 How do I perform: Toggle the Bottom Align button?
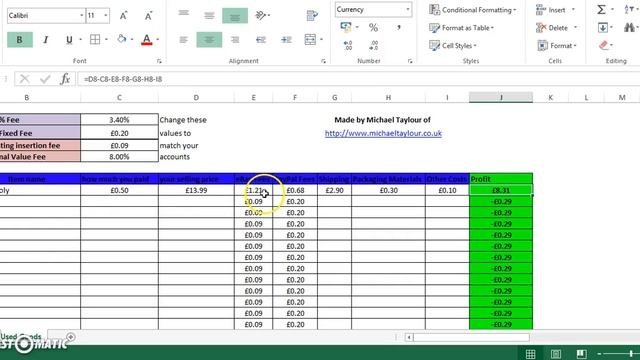point(235,16)
